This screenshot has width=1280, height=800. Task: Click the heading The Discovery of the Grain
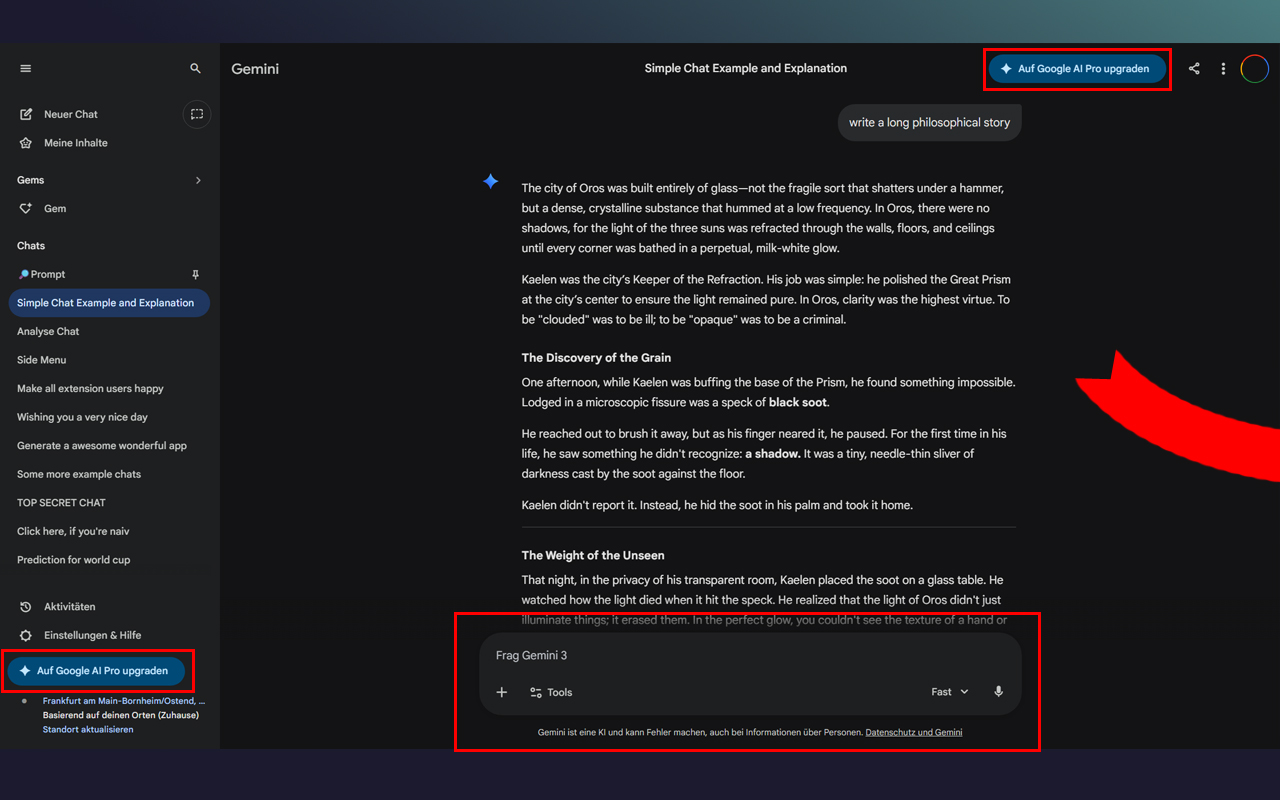[x=597, y=358]
